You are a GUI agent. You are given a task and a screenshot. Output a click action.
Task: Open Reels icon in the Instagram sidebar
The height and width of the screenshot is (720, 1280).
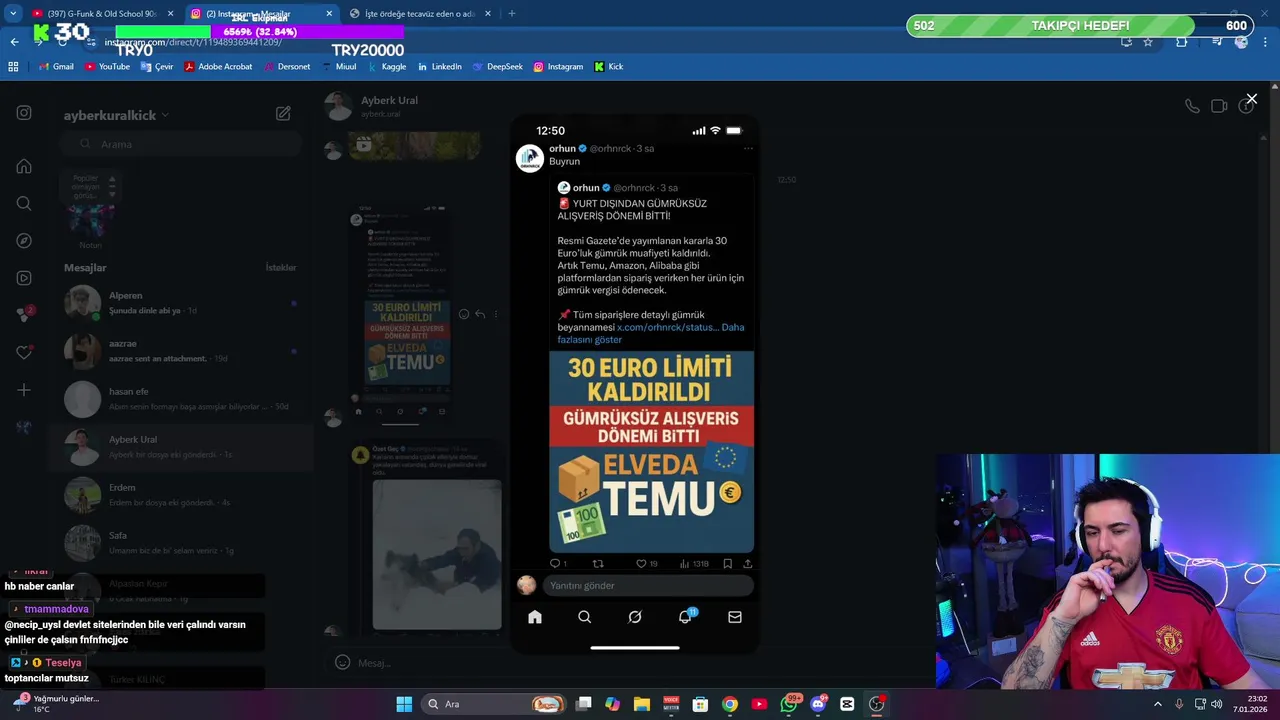[24, 278]
